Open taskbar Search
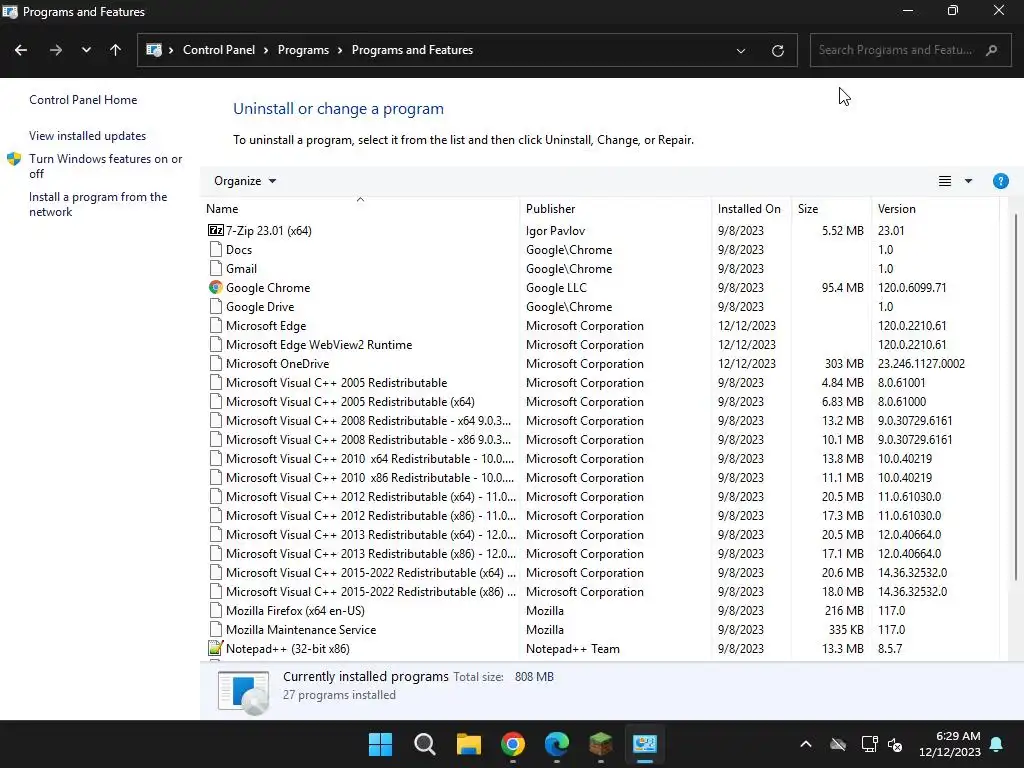1024x768 pixels. [424, 744]
